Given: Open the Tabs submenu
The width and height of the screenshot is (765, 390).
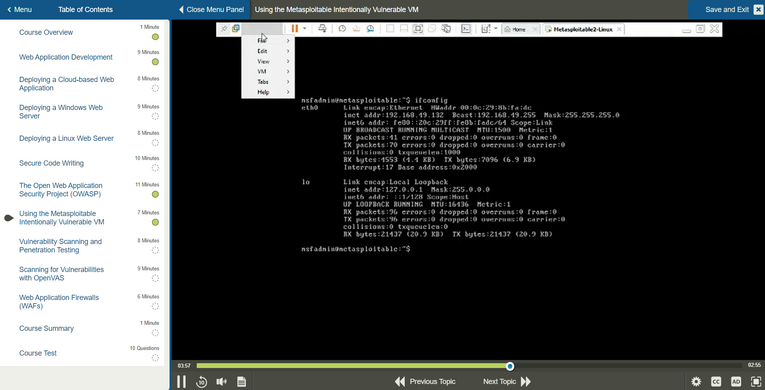Looking at the screenshot, I should (268, 82).
